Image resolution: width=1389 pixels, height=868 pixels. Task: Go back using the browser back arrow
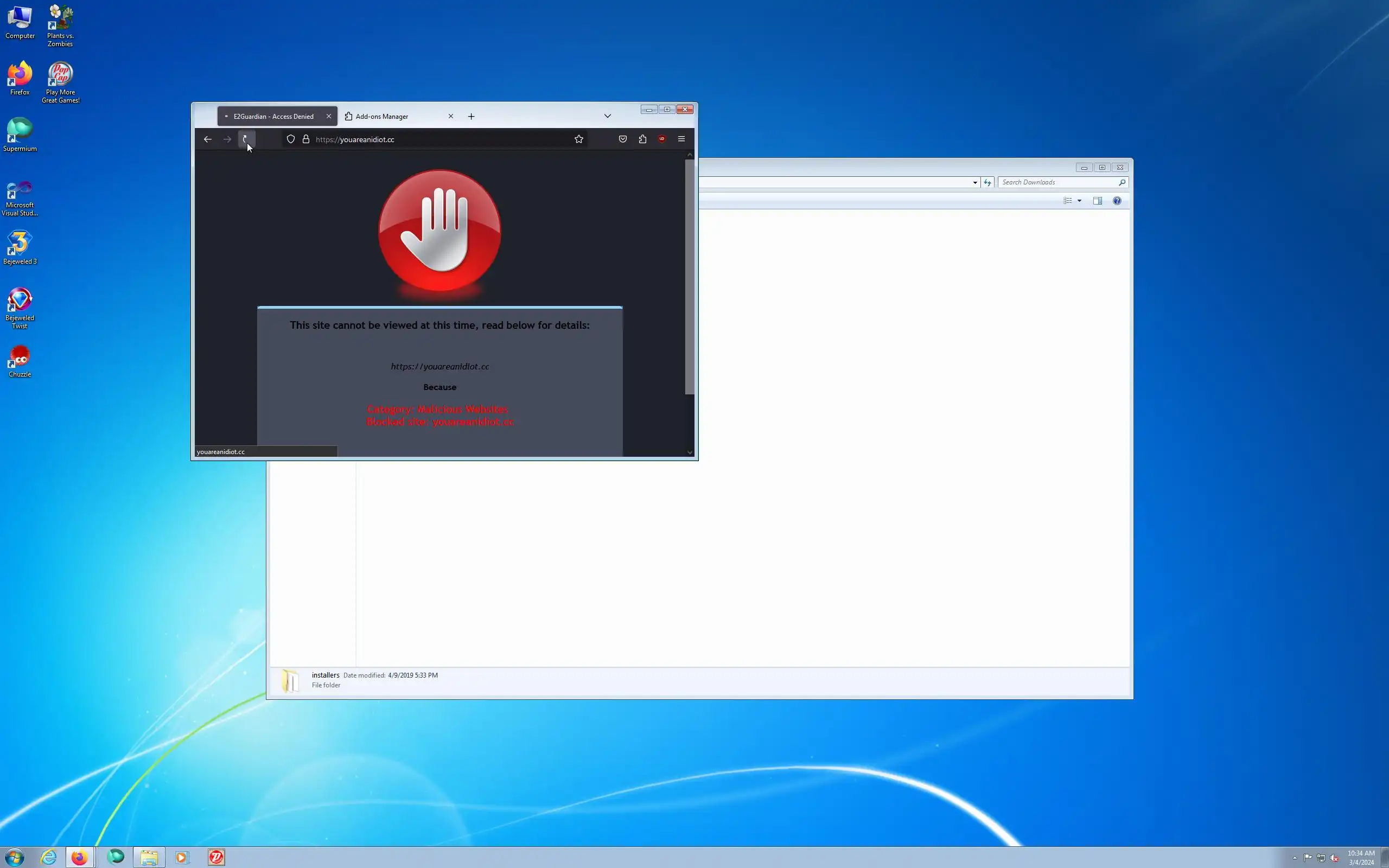coord(208,139)
